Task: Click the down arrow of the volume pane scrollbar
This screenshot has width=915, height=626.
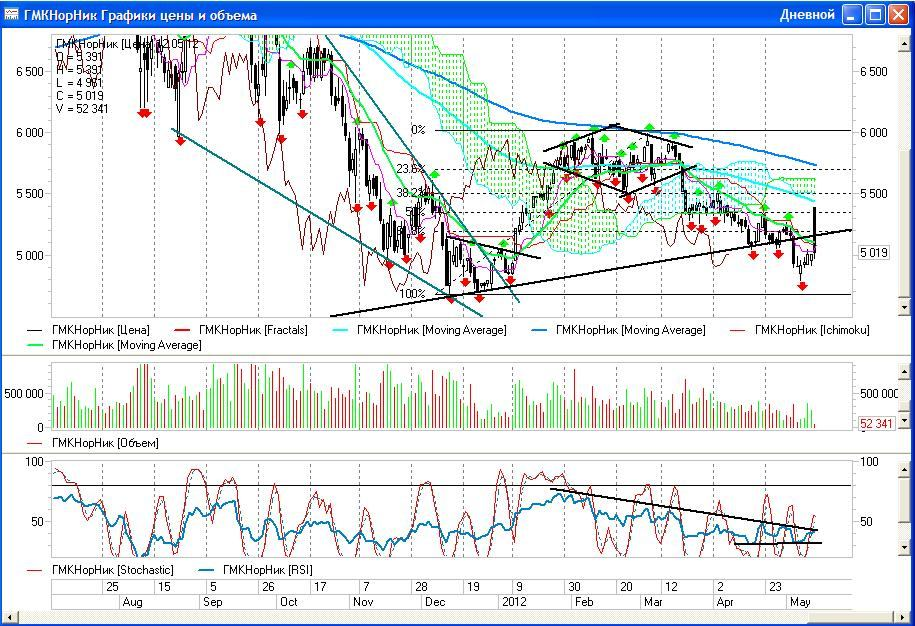Action: (904, 420)
